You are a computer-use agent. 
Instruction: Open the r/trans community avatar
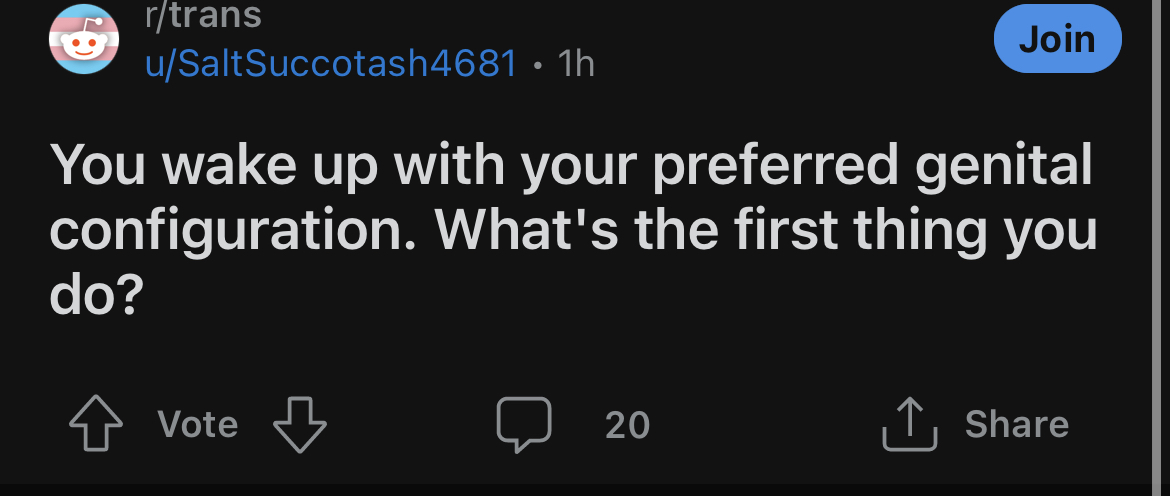click(x=84, y=39)
